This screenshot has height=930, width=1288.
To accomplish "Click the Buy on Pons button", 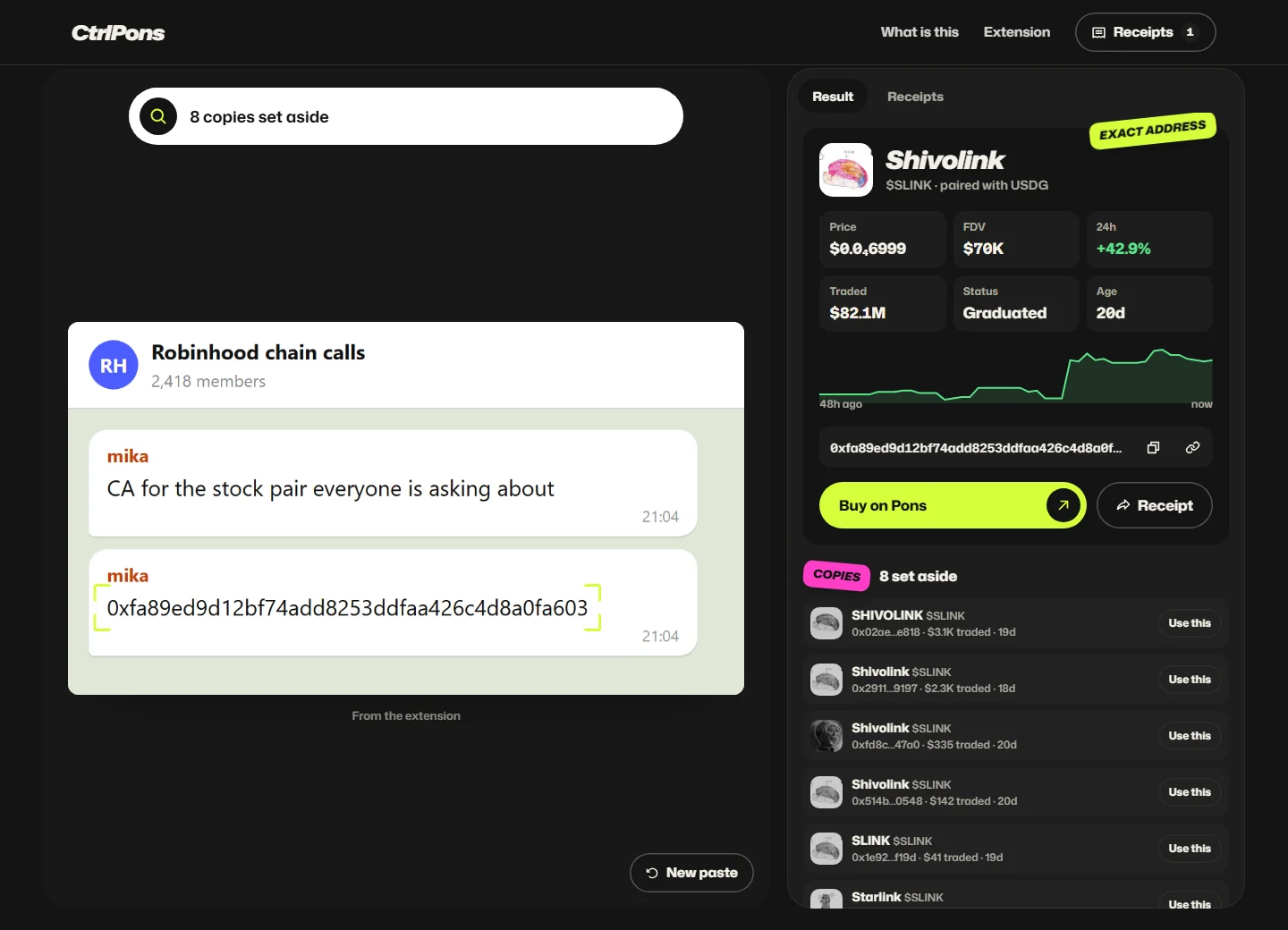I will (953, 505).
